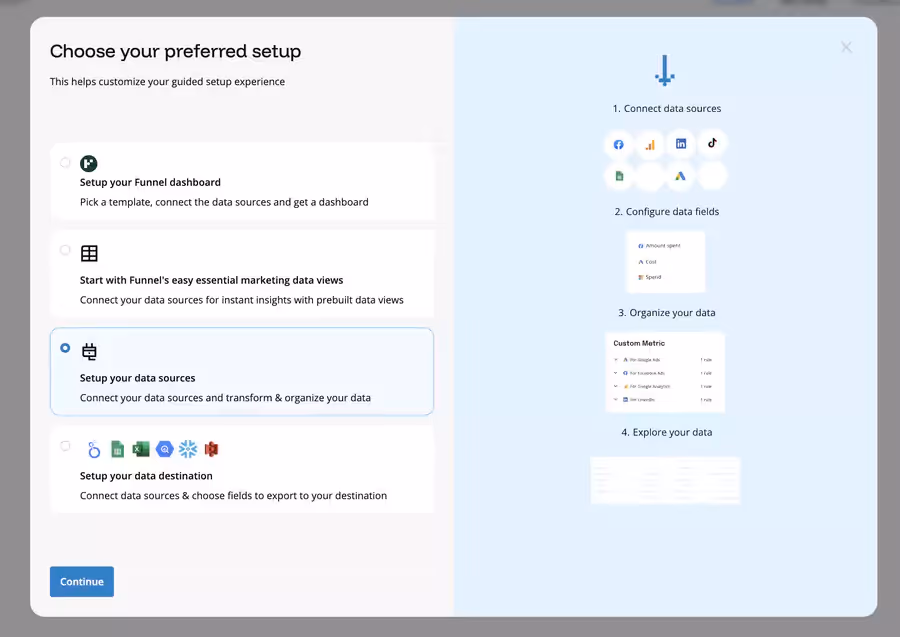Screen dimensions: 900x637
Task: Choose the essential marketing data views radio option
Action: pyautogui.click(x=65, y=250)
